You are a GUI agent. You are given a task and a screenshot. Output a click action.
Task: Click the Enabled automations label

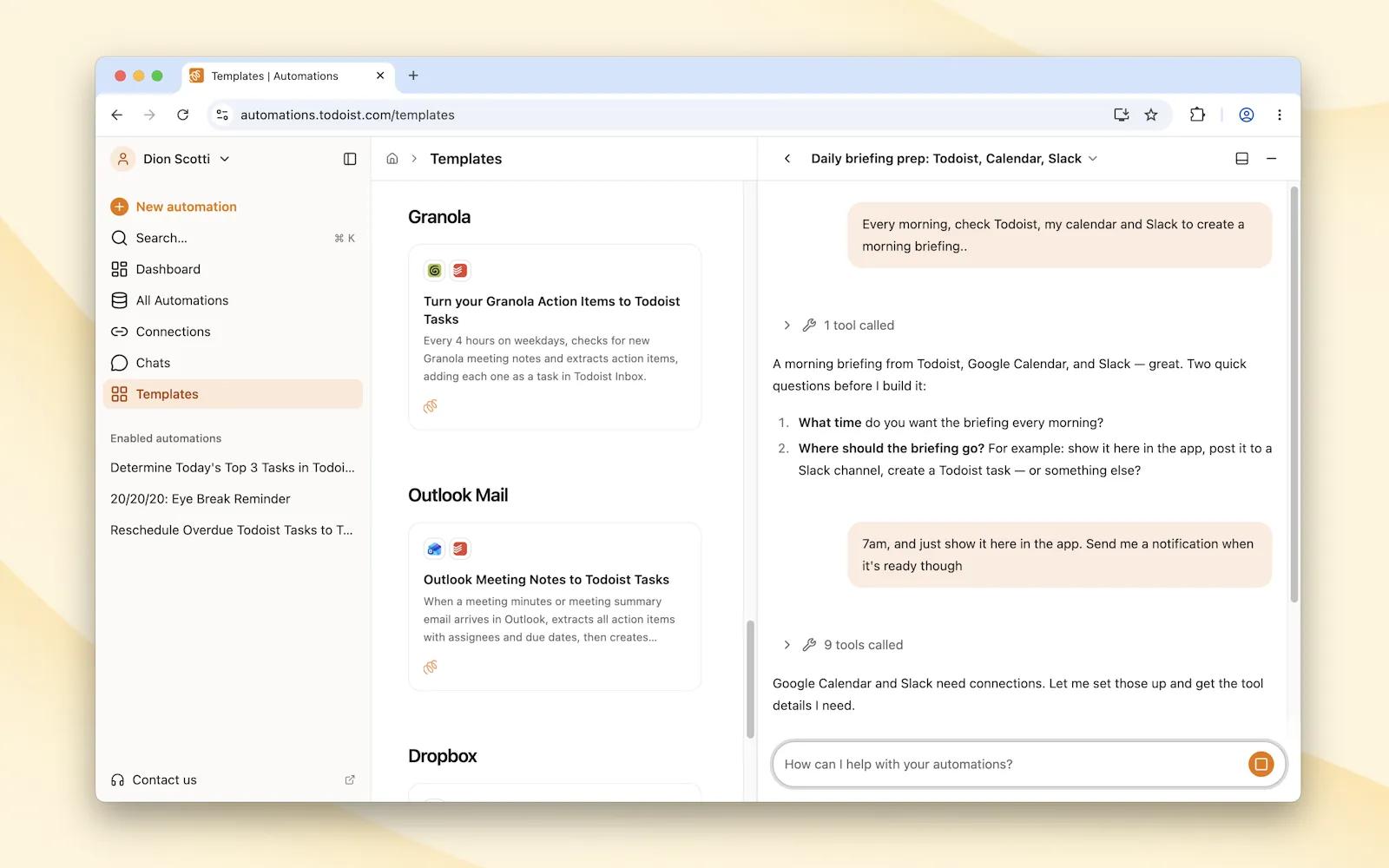click(x=166, y=438)
